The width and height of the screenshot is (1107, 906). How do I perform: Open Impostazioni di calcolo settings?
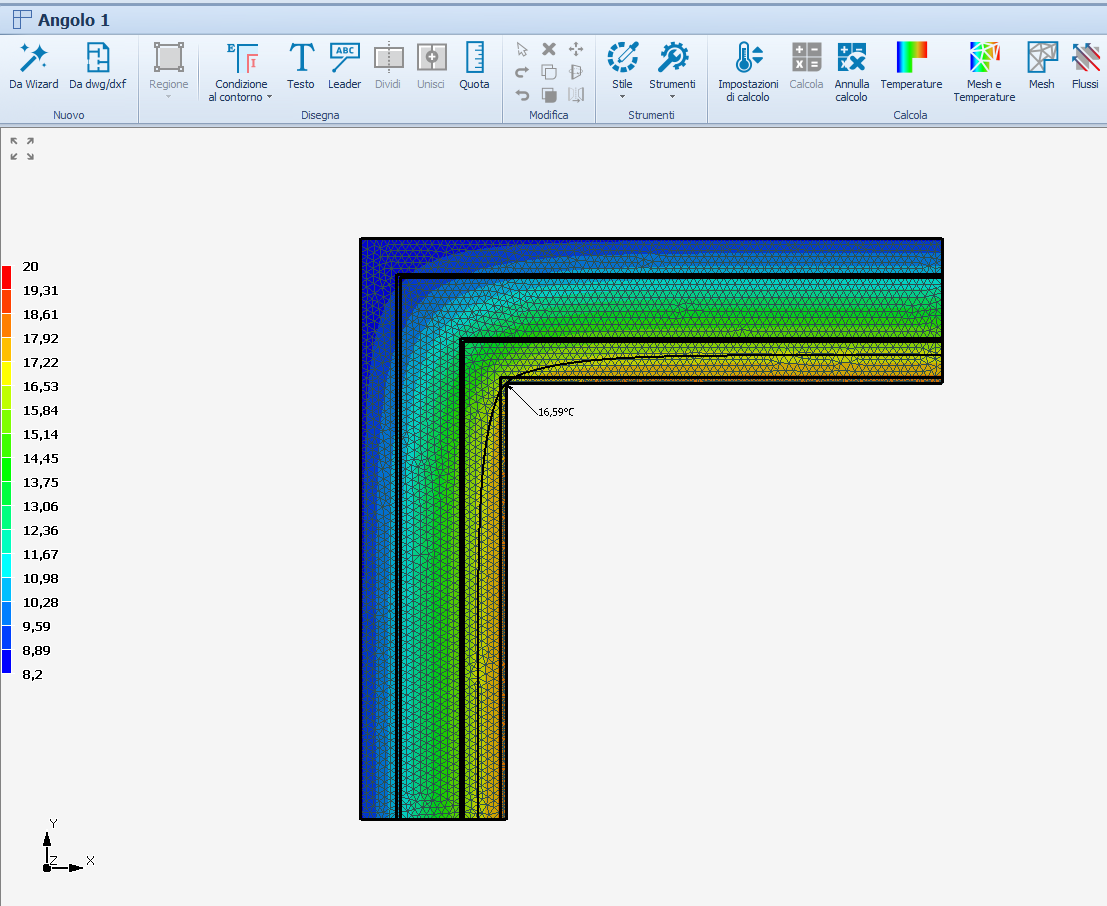(748, 71)
